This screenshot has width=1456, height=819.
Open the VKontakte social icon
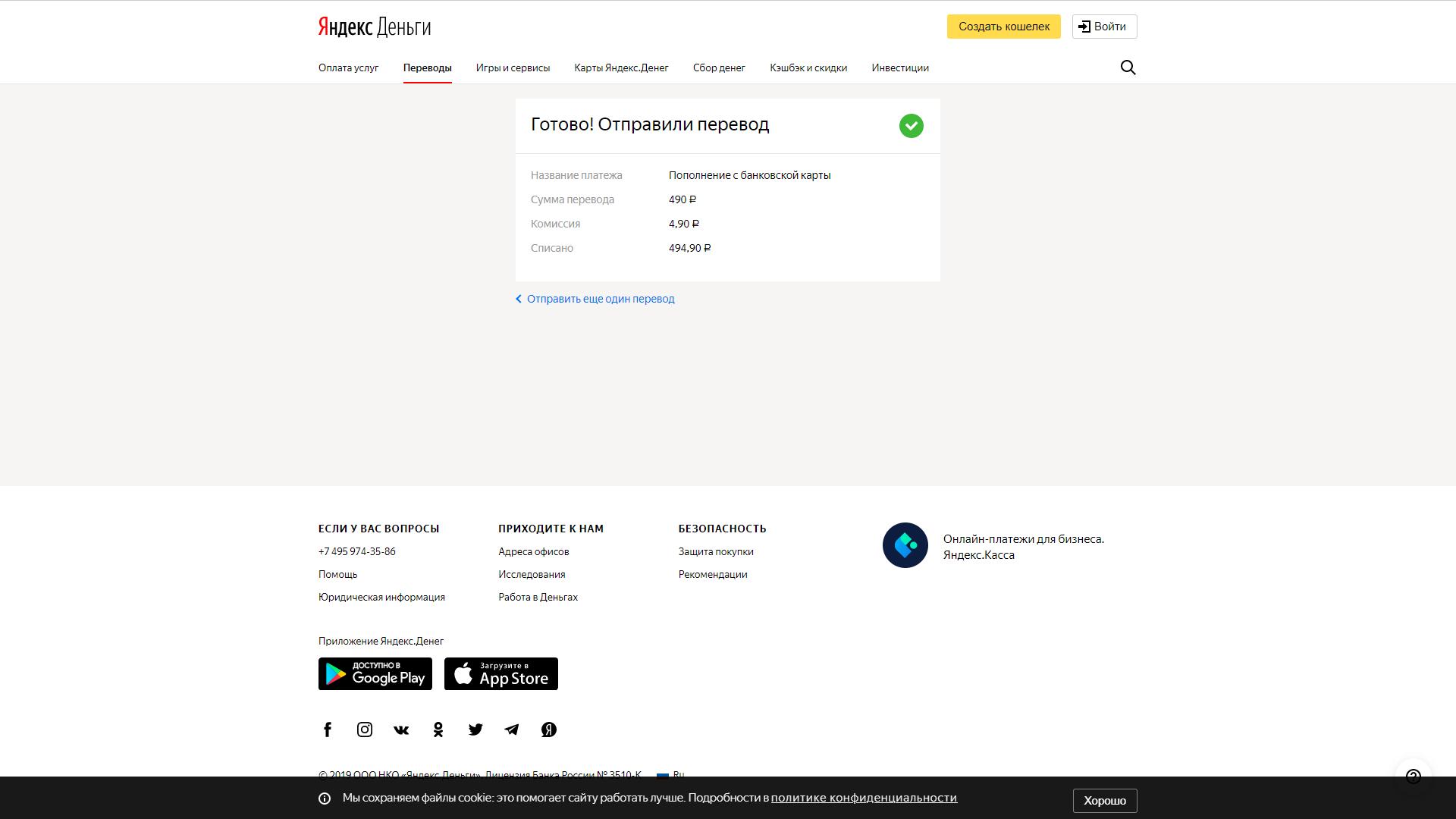(x=400, y=729)
